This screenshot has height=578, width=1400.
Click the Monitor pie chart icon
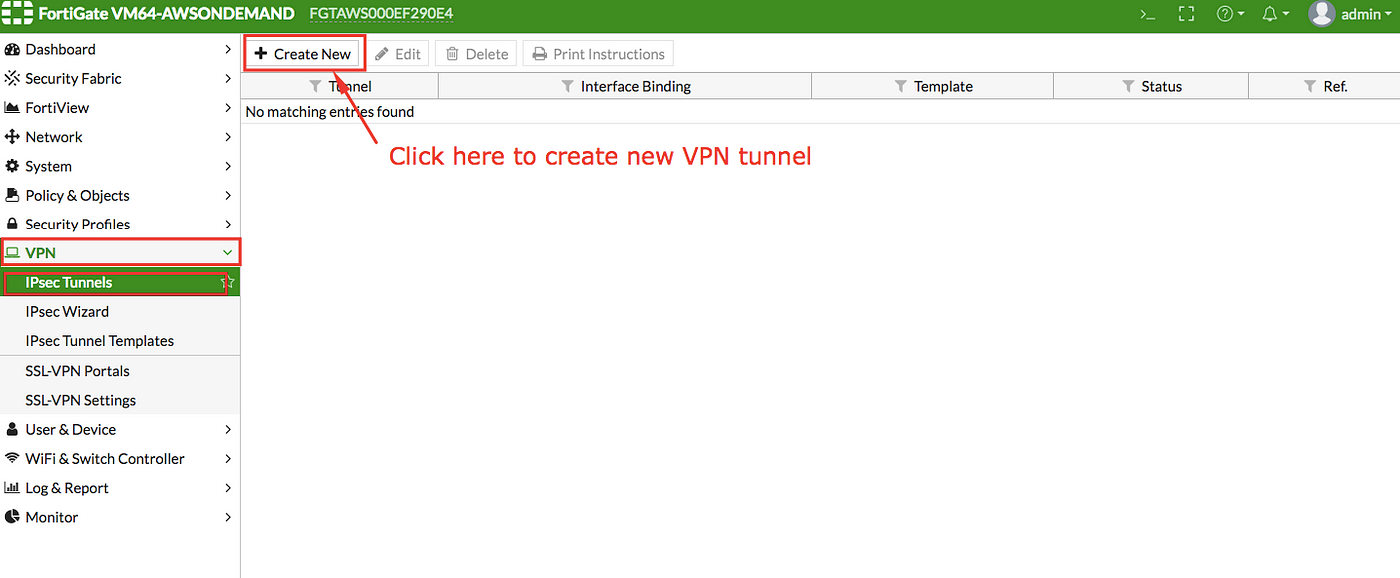click(13, 517)
